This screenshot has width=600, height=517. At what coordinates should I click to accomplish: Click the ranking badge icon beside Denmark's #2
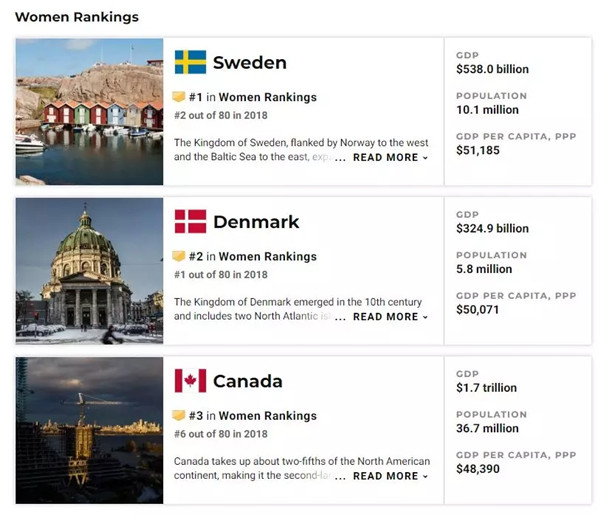click(179, 256)
